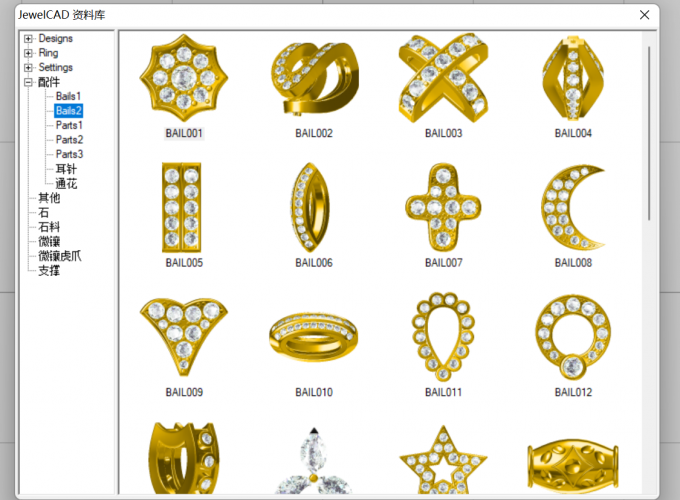Collapse the 配件 tree node
The width and height of the screenshot is (680, 500).
[29, 82]
